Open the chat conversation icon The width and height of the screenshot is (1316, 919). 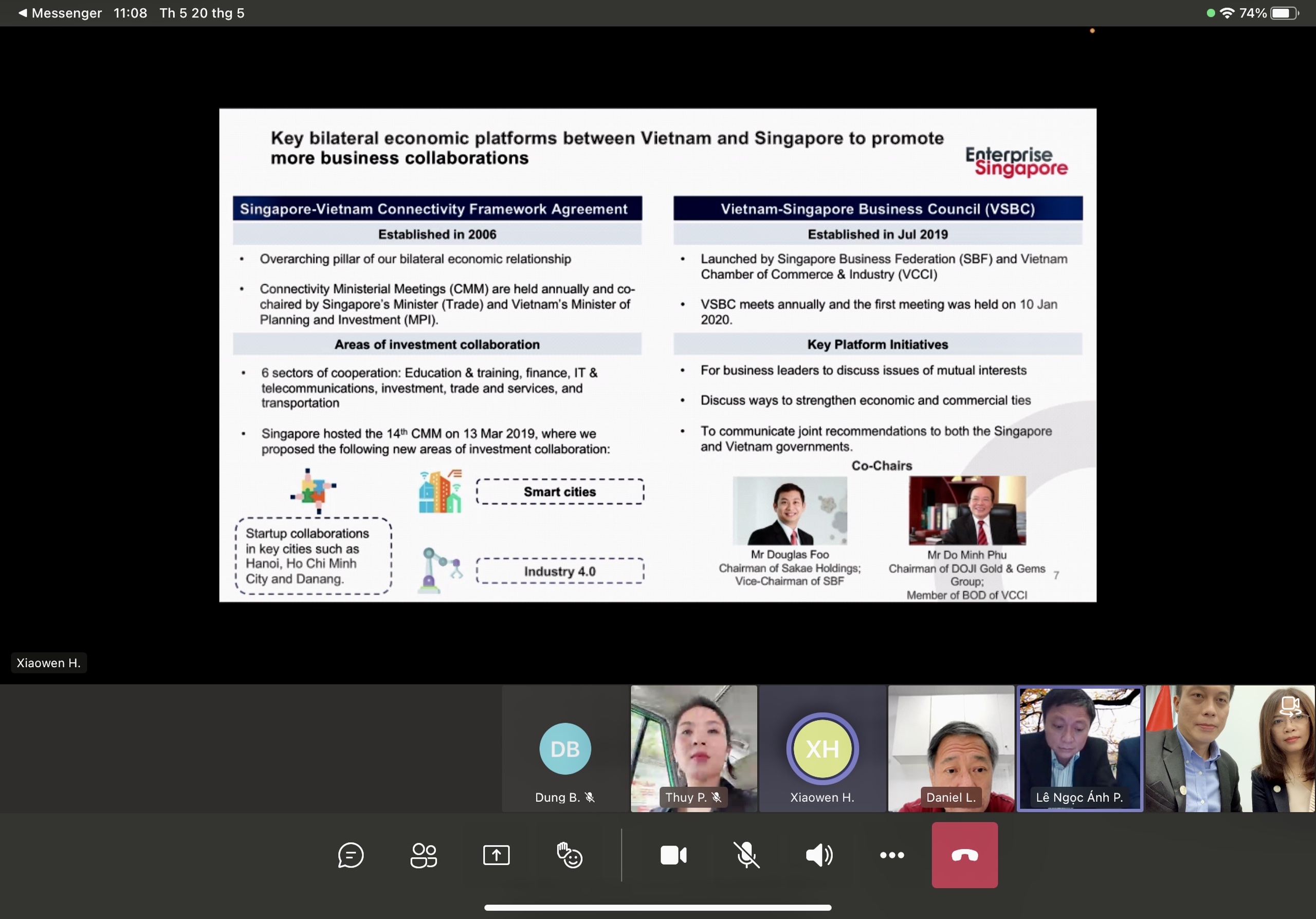(350, 855)
